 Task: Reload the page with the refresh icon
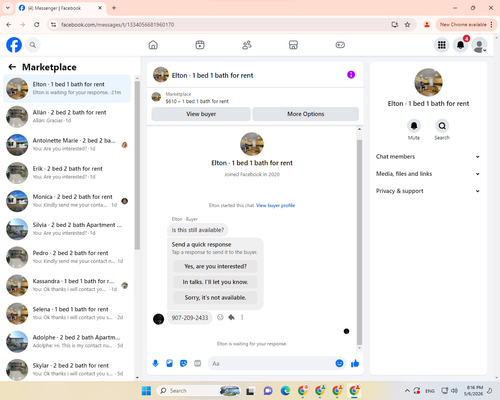pos(37,24)
